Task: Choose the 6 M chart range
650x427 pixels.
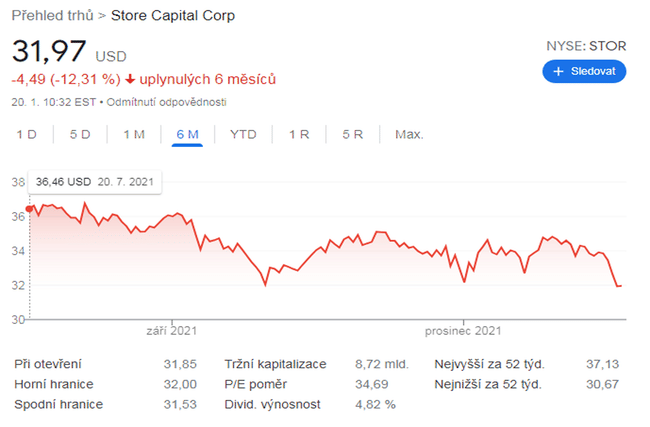Action: [187, 134]
